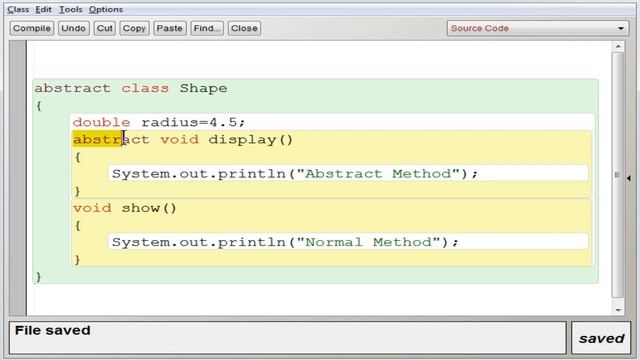
Task: Click the 'void' keyword before display()
Action: tap(179, 140)
